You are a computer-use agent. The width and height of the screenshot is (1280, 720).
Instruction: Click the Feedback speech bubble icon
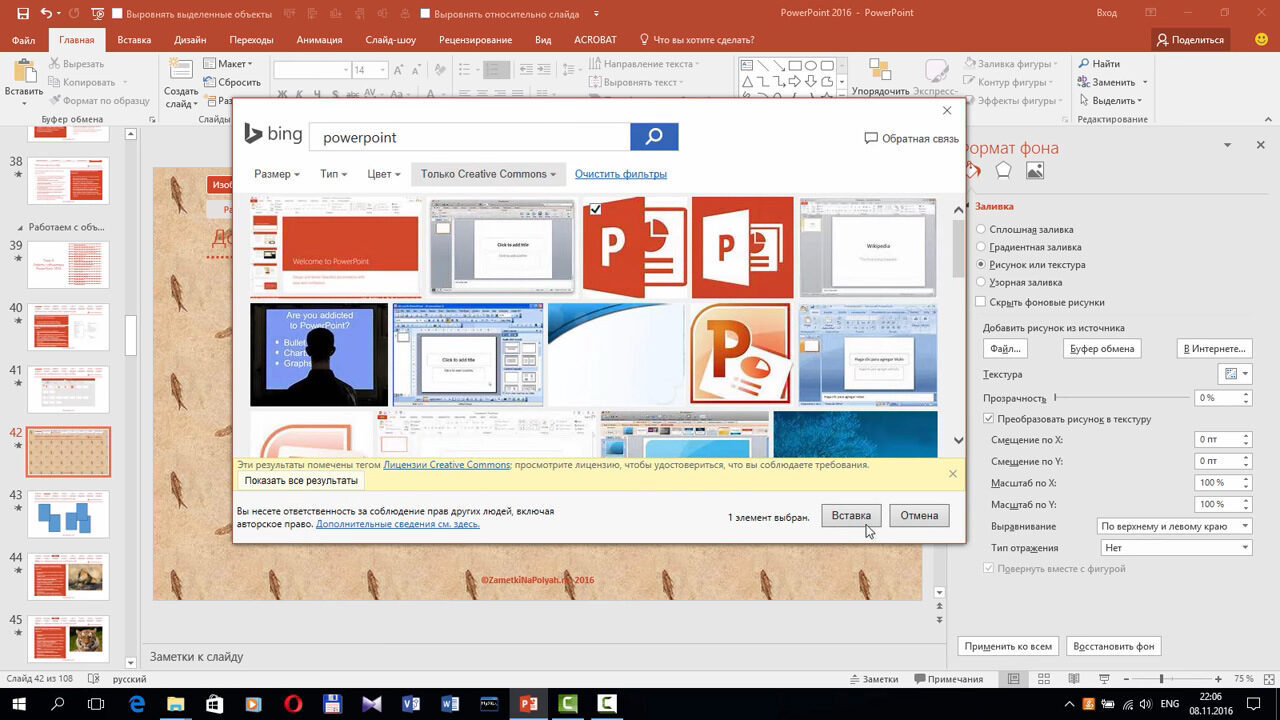click(x=871, y=139)
